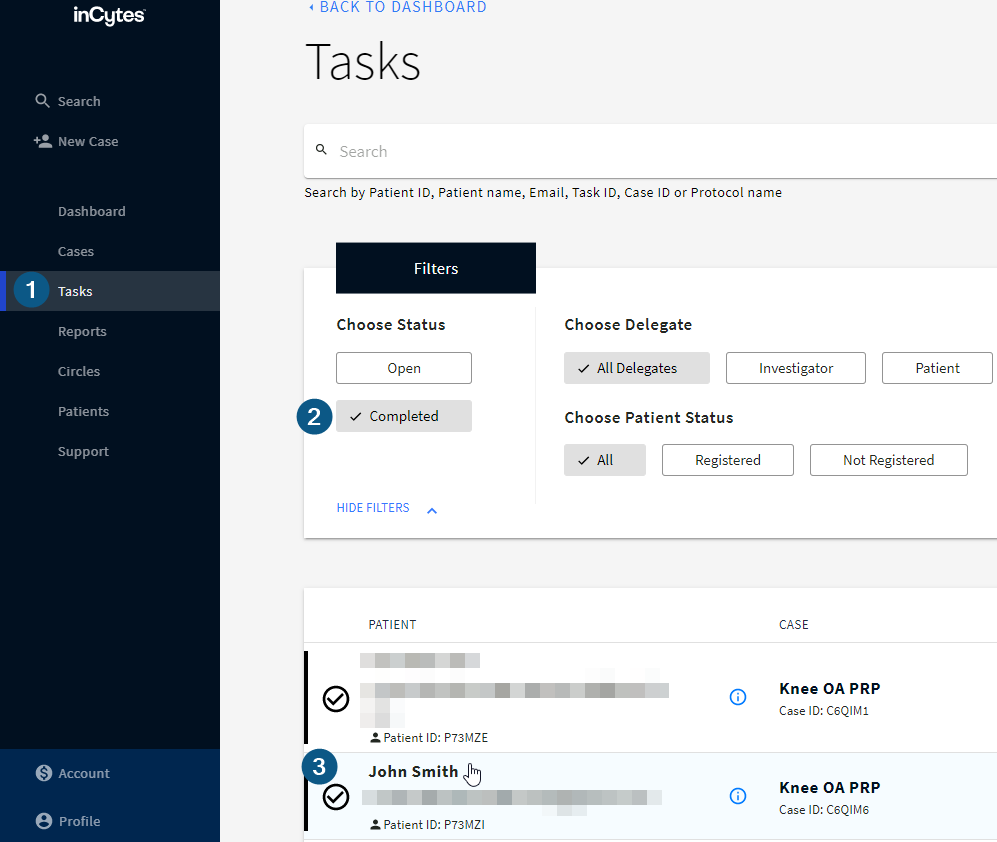997x842 pixels.
Task: Open Profile via the person icon
Action: [43, 821]
